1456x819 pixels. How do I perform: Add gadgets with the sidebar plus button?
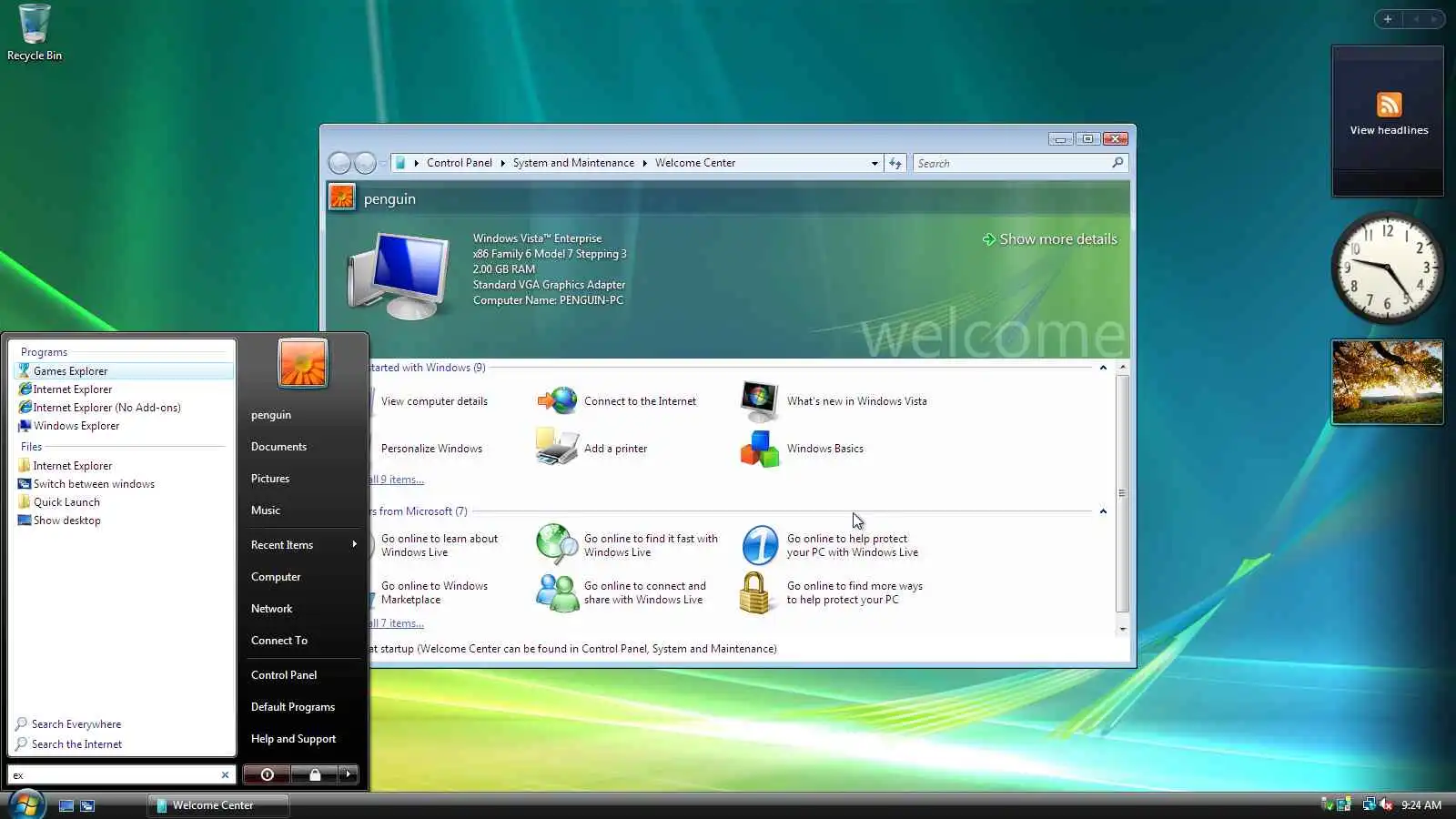1388,19
